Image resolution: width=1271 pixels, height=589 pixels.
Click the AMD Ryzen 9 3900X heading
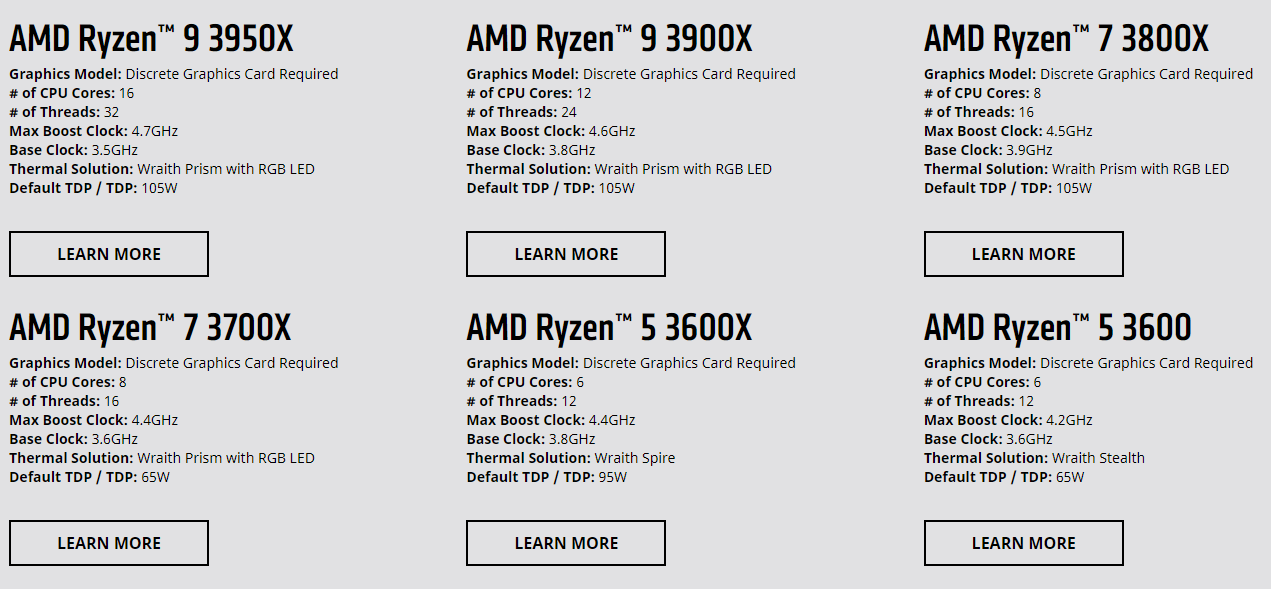pyautogui.click(x=609, y=39)
